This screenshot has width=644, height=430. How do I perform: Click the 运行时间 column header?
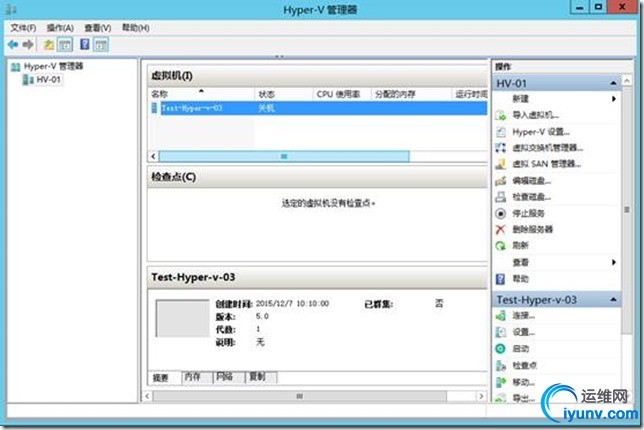point(470,94)
